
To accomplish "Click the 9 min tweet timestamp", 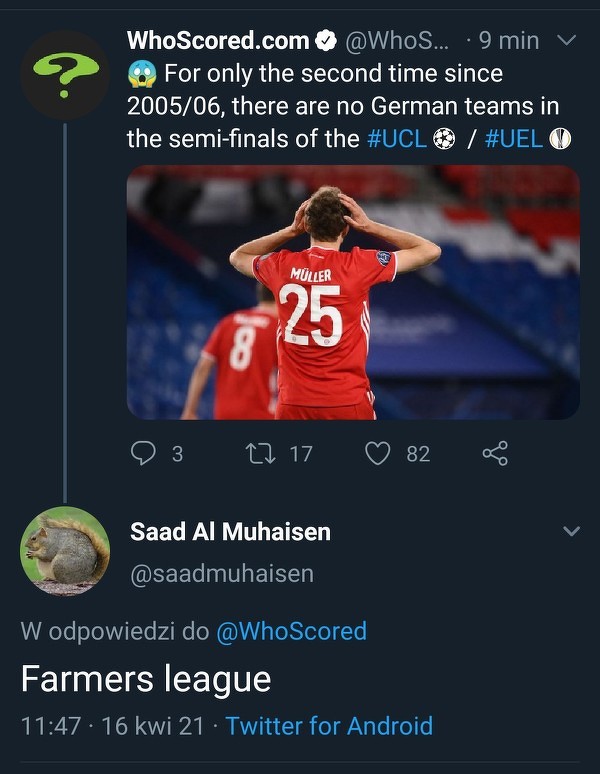I will [x=508, y=41].
